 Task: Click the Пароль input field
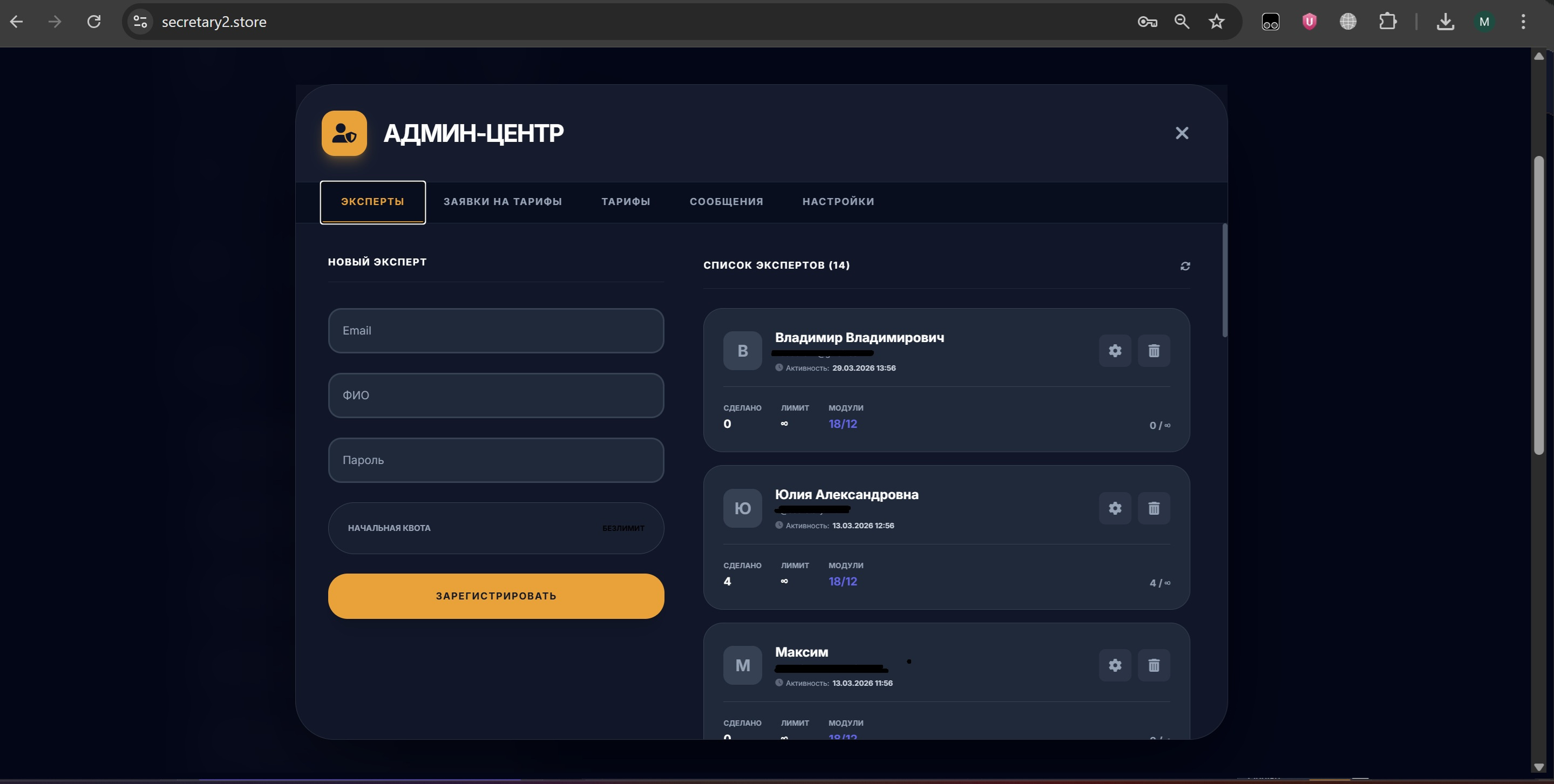[496, 460]
